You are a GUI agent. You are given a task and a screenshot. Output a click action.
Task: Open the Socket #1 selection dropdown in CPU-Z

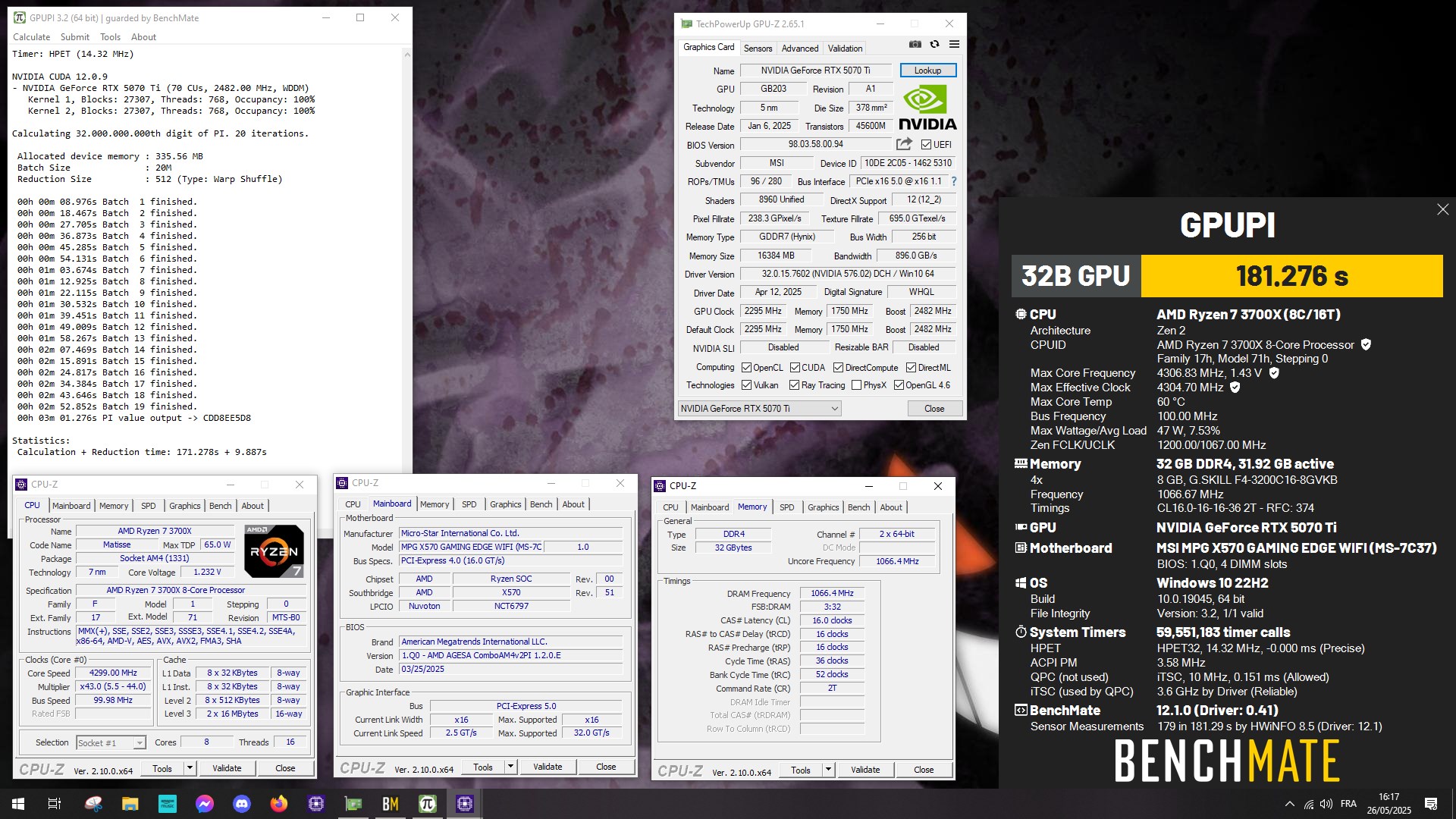pos(111,743)
